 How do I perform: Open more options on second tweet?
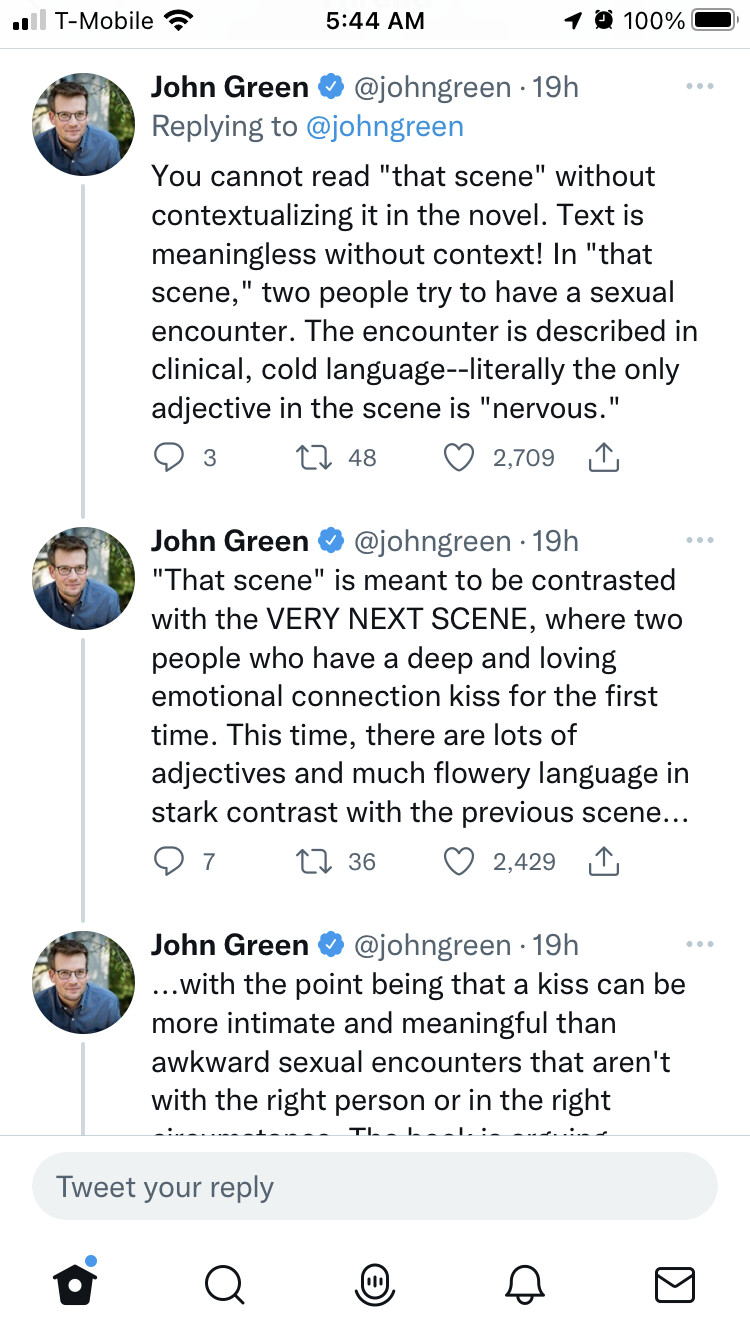700,540
